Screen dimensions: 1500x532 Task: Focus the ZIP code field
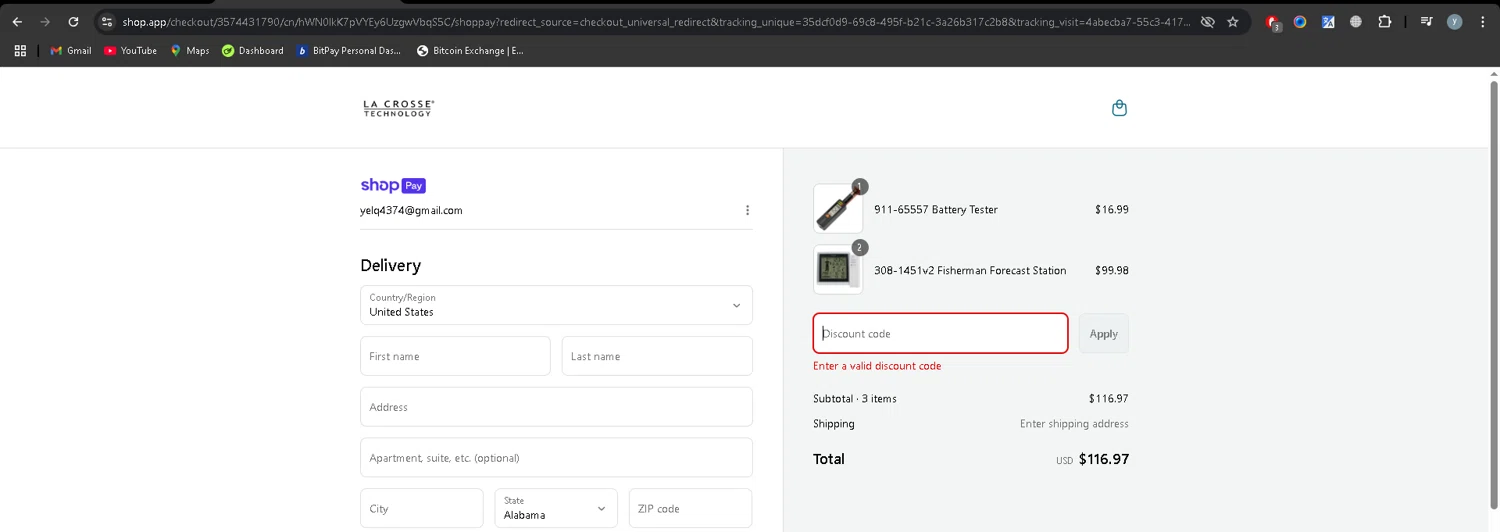coord(690,508)
